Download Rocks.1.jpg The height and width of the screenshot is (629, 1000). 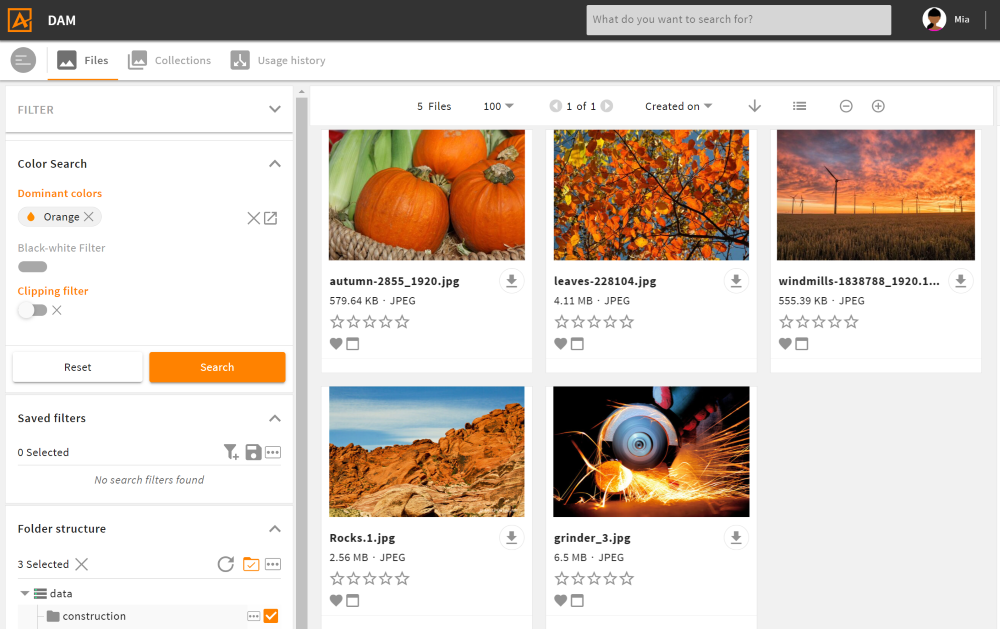(x=511, y=538)
